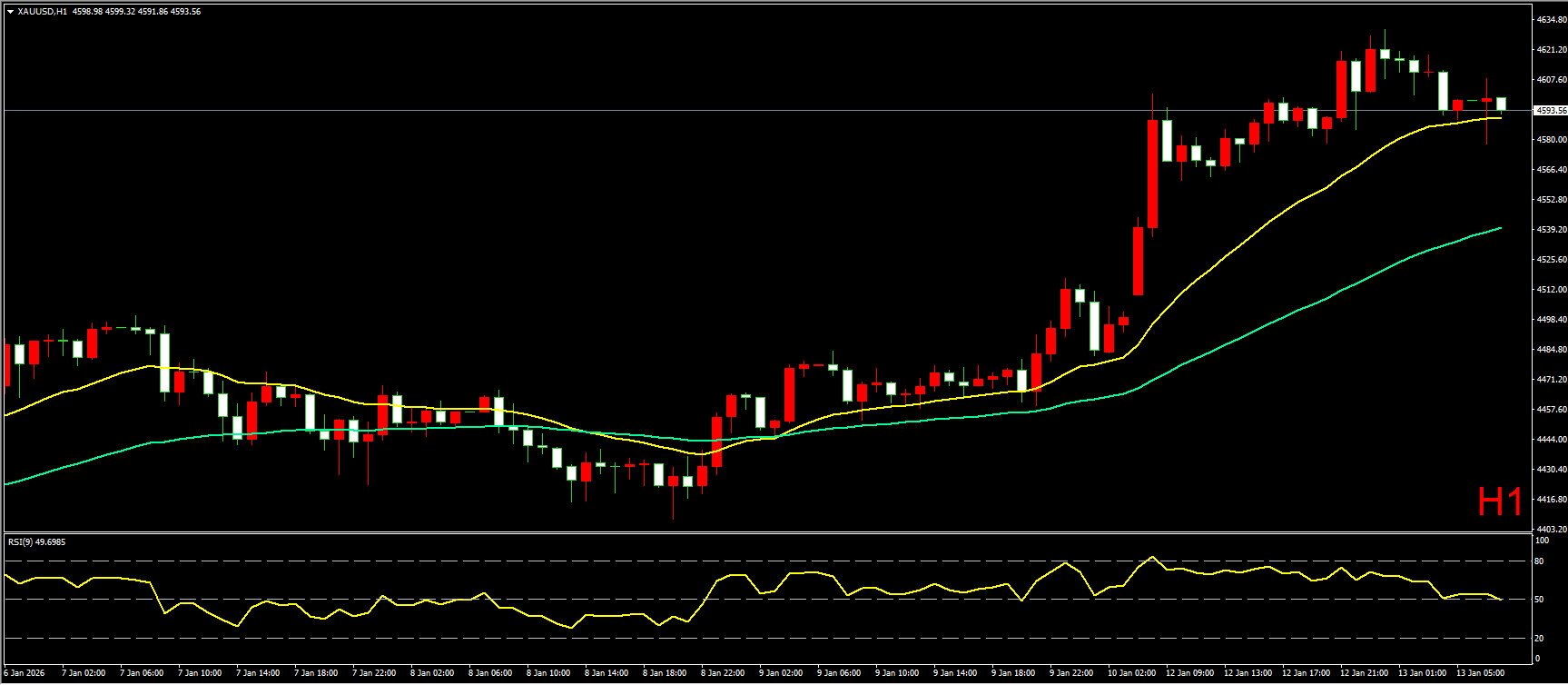Click the dropdown triangle beside XAUUSD,H1
Screen dimensions: 1568x685
[10, 12]
